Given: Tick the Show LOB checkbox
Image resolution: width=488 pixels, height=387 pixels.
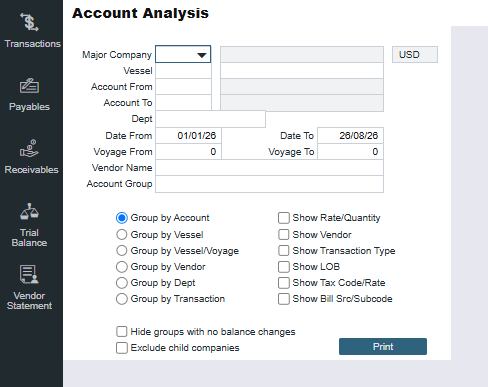Looking at the screenshot, I should pos(284,266).
